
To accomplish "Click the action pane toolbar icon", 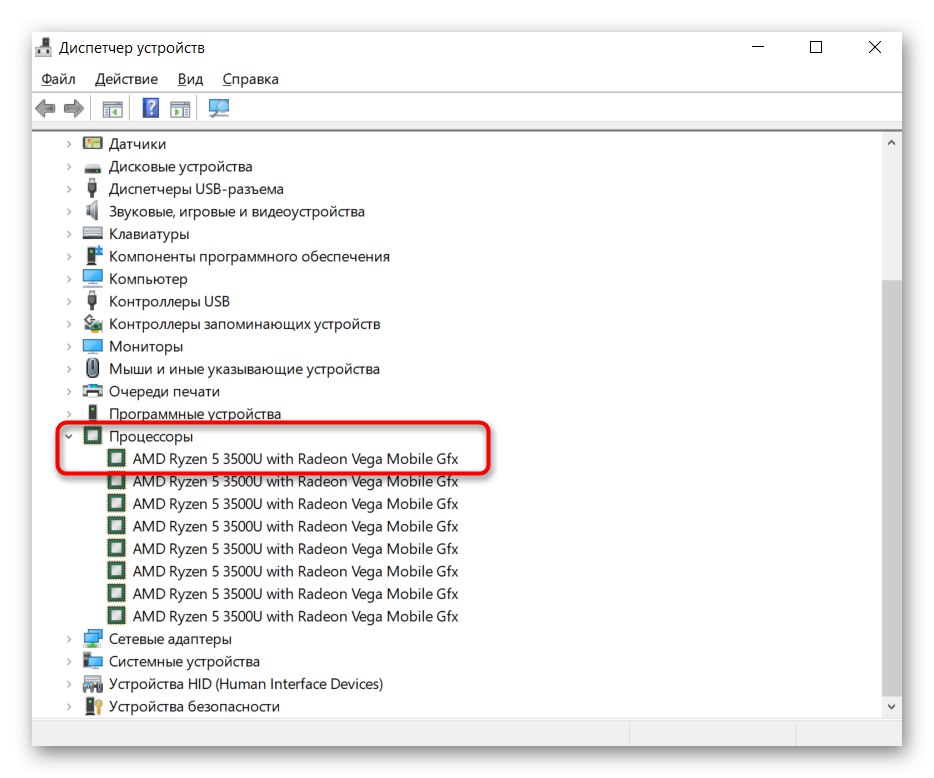I will 180,109.
